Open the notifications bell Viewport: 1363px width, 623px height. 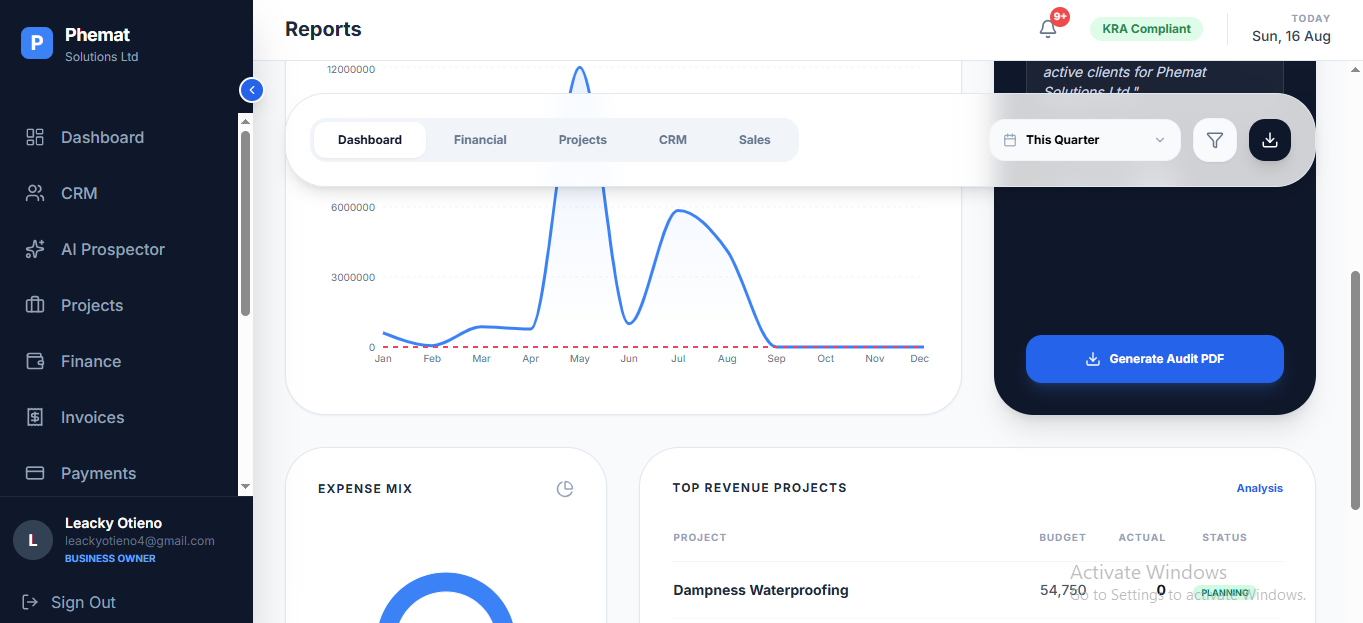1048,29
